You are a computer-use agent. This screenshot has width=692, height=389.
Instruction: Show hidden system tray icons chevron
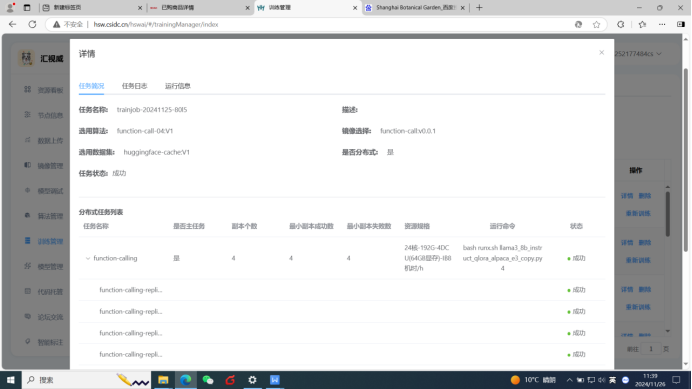click(x=569, y=380)
